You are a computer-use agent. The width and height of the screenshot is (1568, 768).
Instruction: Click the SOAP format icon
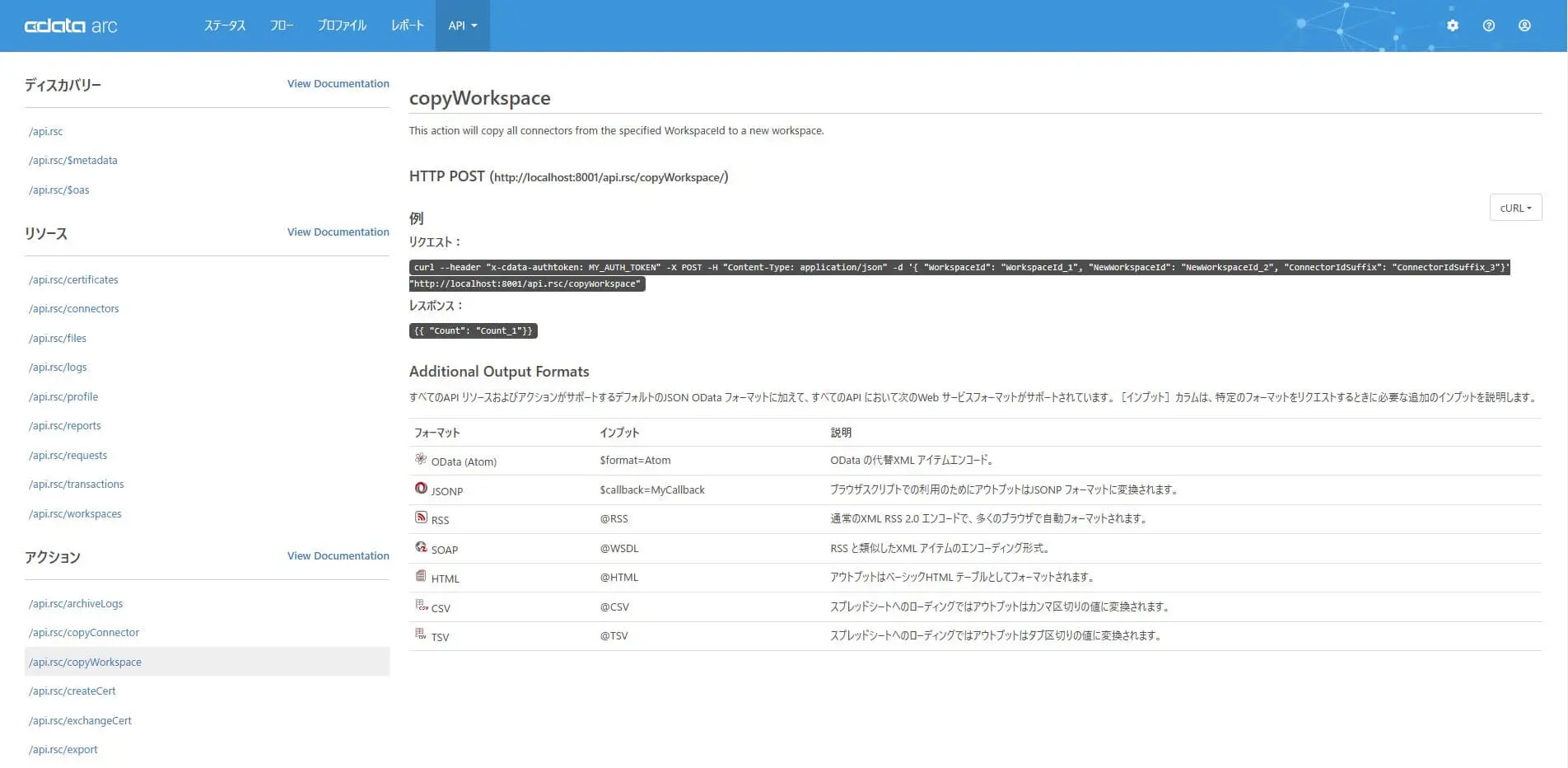[421, 547]
